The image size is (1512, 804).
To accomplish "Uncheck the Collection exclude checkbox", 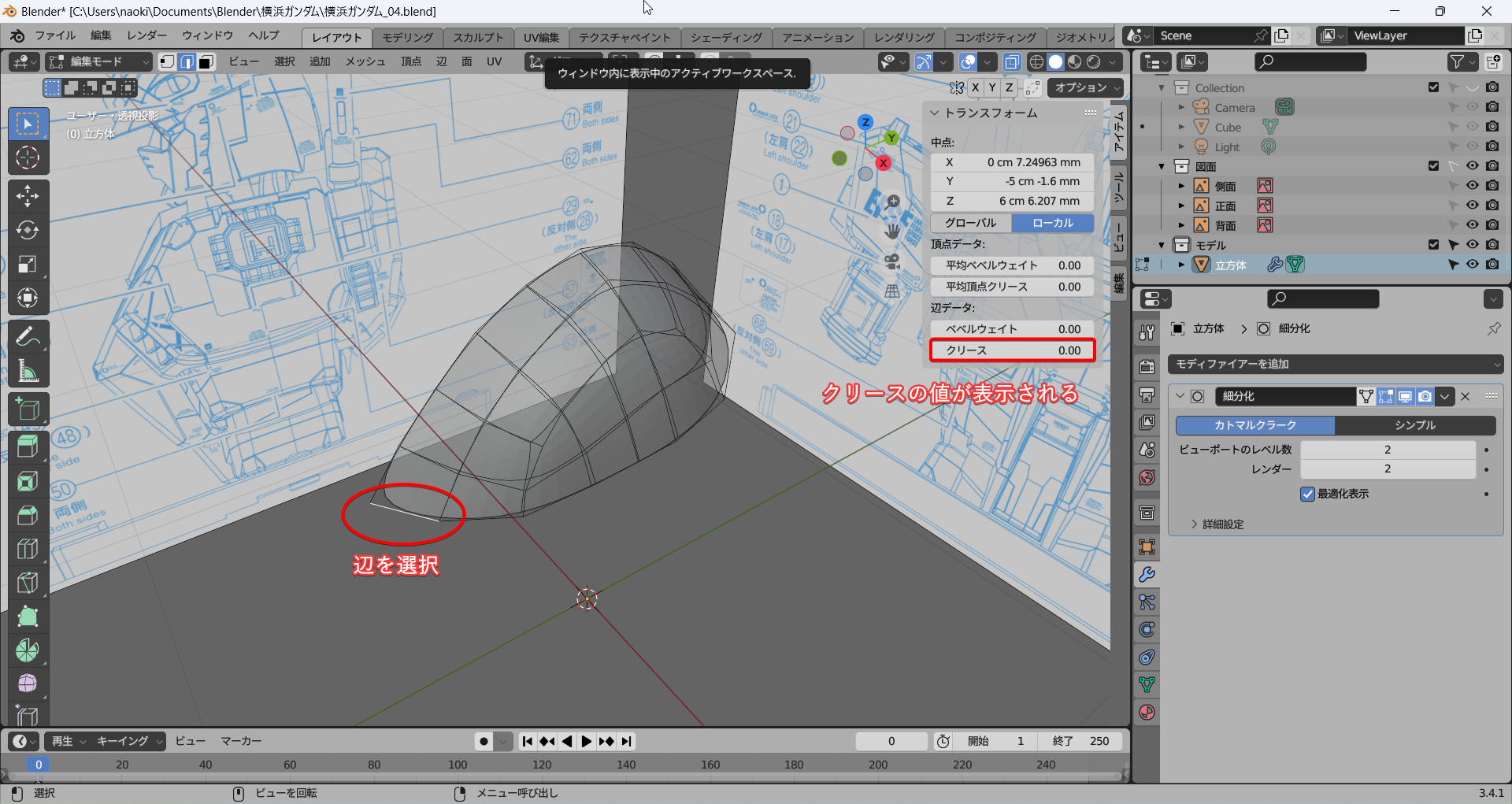I will tap(1433, 87).
